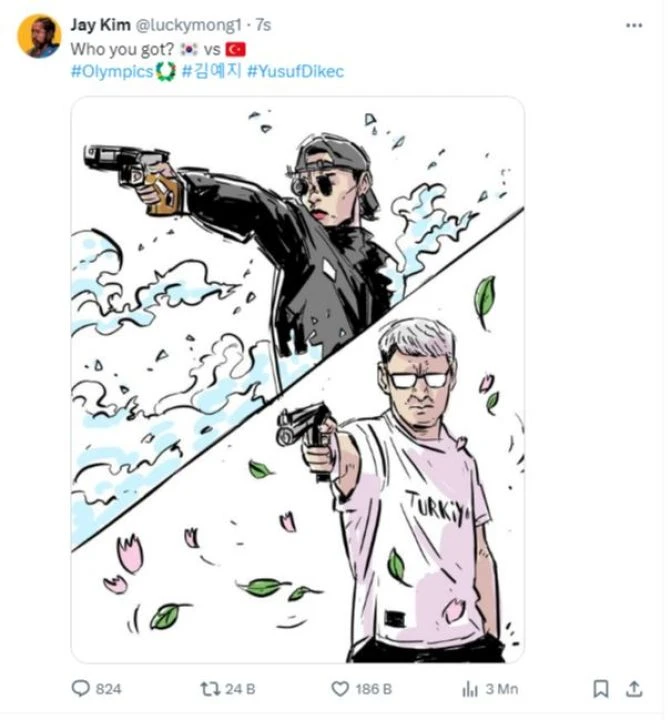This screenshot has height=720, width=671.
Task: Follow the #YusufDikec hashtag link
Action: point(295,72)
